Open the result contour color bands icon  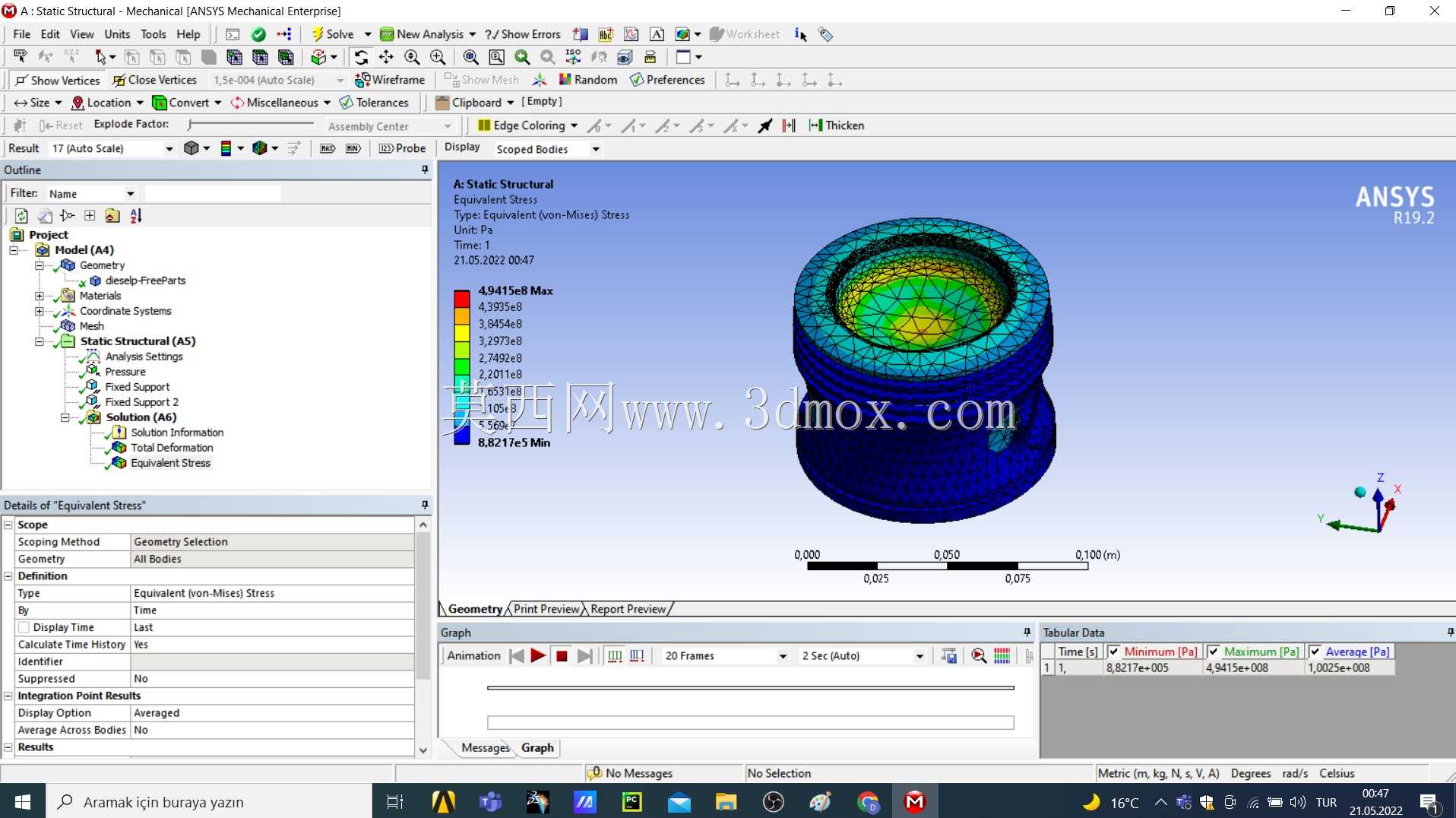coord(226,148)
